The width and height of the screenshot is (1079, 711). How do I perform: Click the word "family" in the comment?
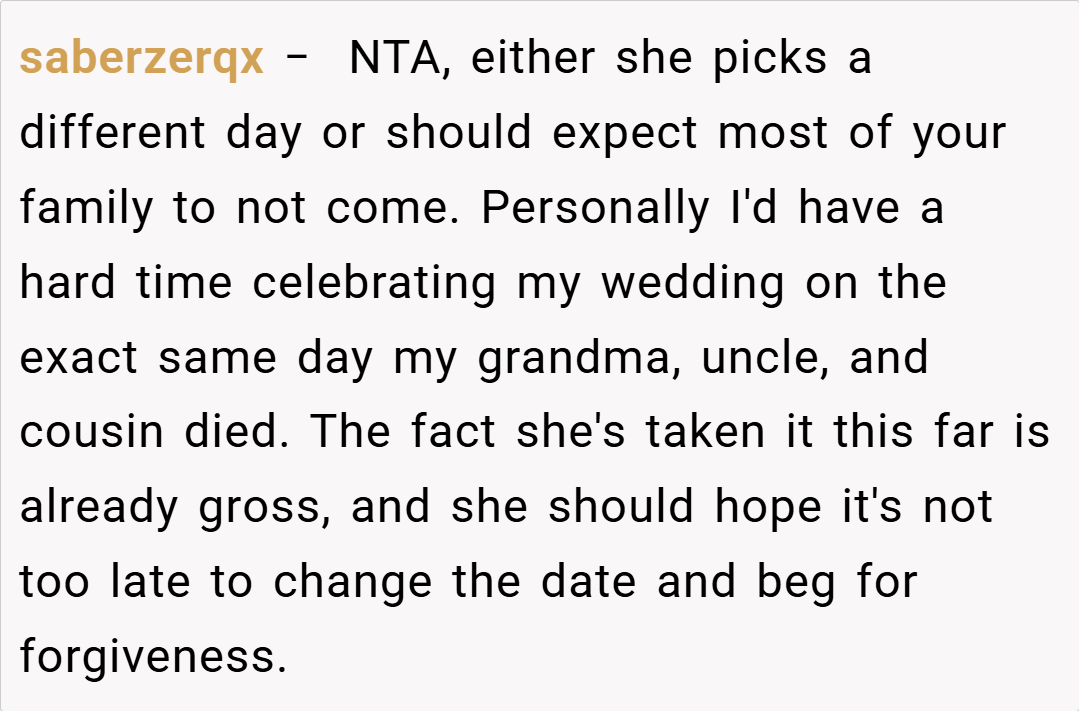(x=86, y=209)
